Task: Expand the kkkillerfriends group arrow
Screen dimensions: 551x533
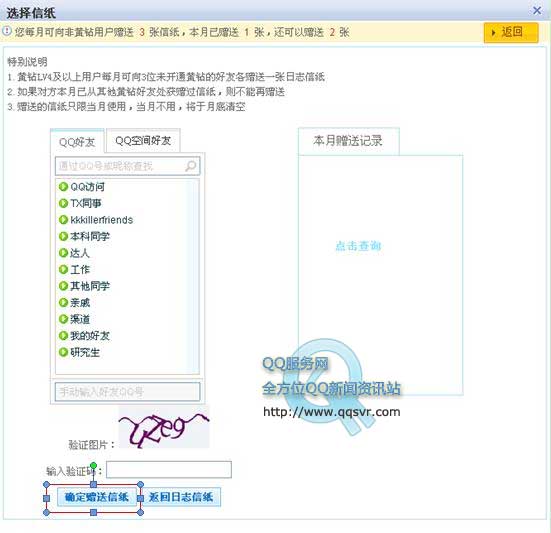Action: point(63,220)
